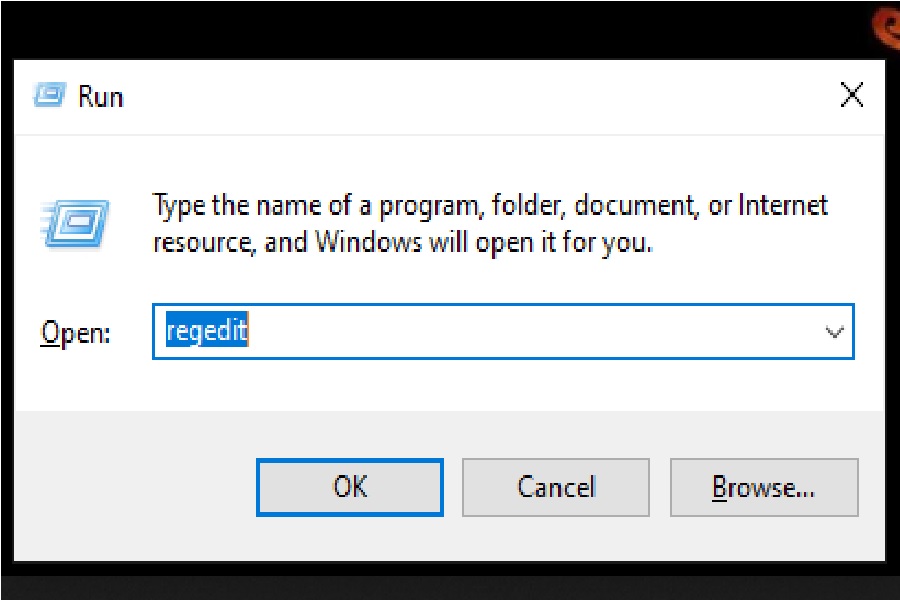This screenshot has height=600, width=900.
Task: Click the "resource, and Windows will open" line
Action: click(402, 242)
